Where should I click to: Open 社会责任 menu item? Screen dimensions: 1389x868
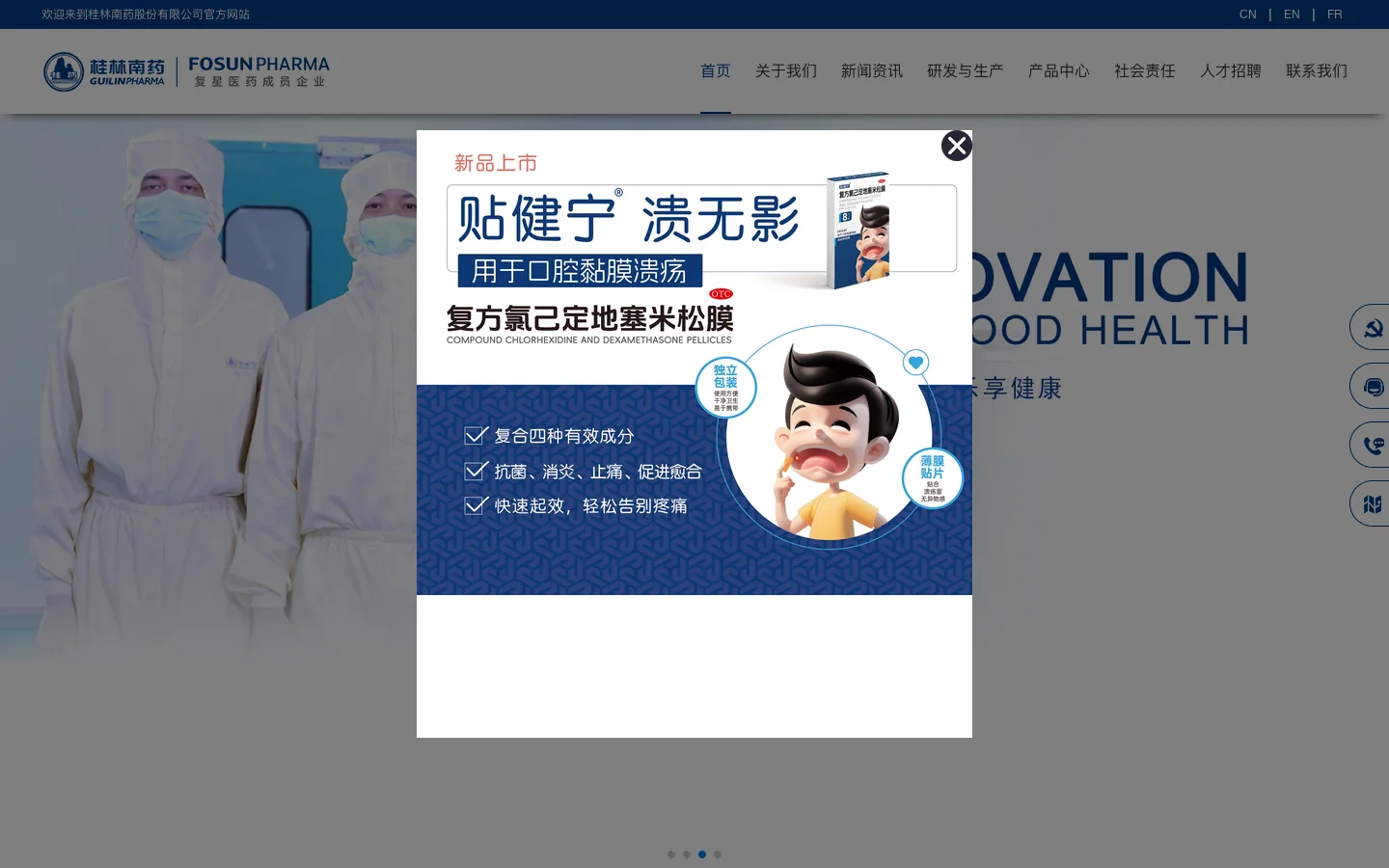(x=1145, y=71)
